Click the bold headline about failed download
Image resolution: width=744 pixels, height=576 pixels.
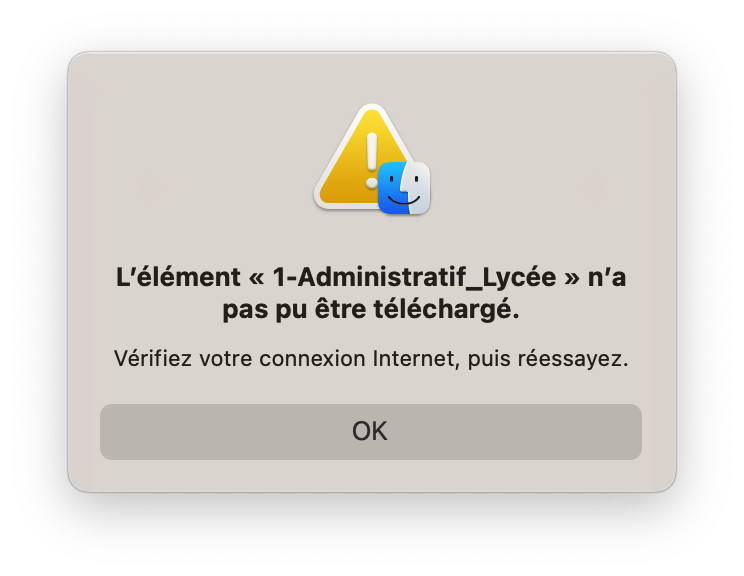(x=371, y=293)
